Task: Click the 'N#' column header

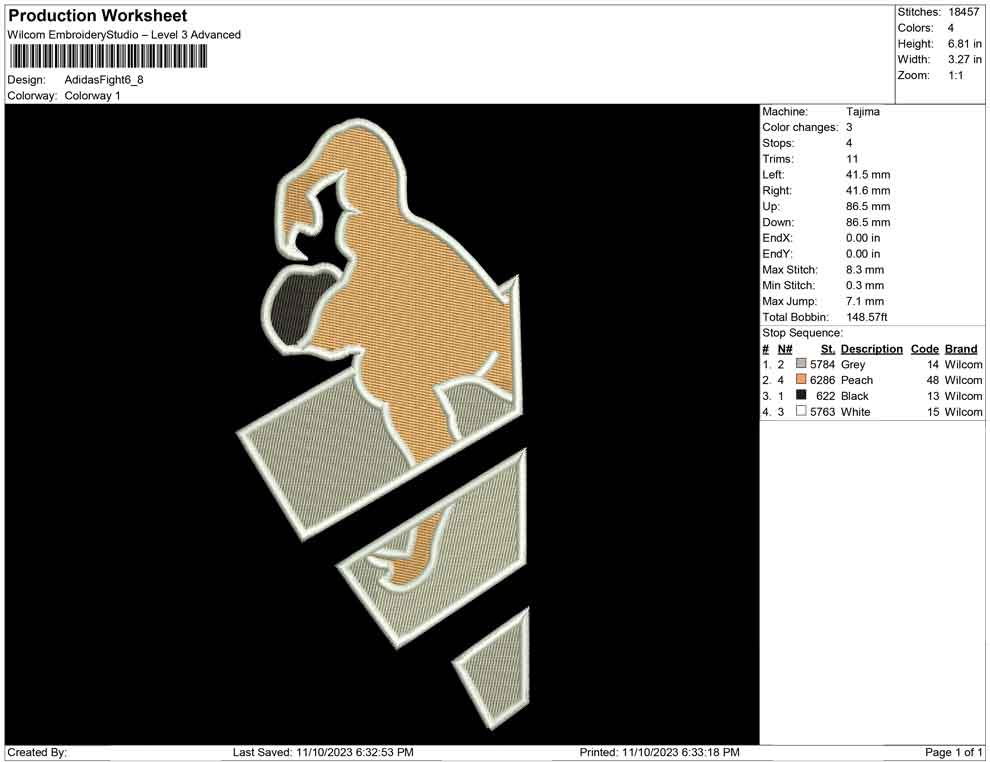Action: 785,349
